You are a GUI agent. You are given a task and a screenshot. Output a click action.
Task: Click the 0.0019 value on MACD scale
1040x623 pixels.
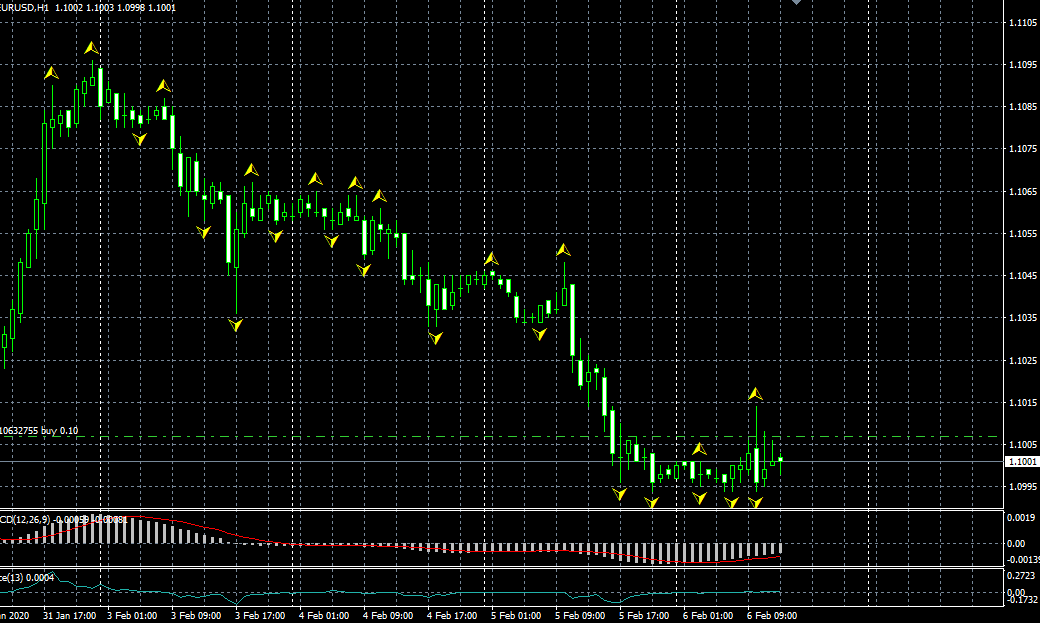click(x=1022, y=519)
